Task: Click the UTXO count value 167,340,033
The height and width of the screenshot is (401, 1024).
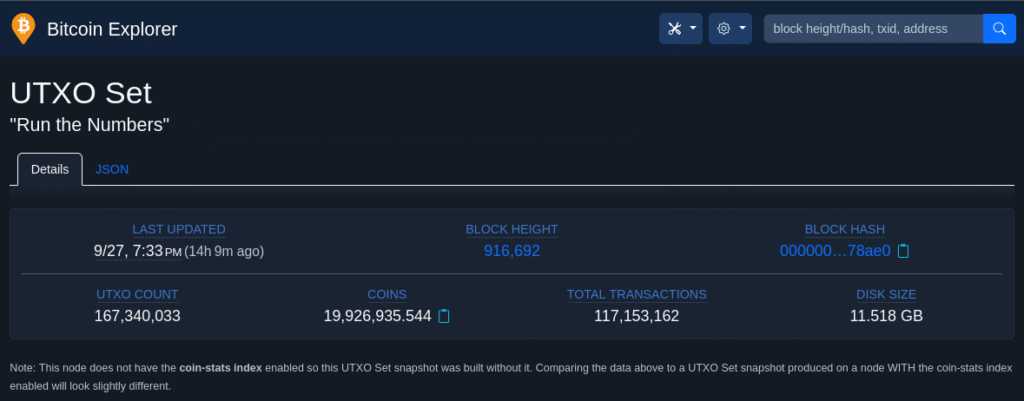Action: click(x=138, y=316)
